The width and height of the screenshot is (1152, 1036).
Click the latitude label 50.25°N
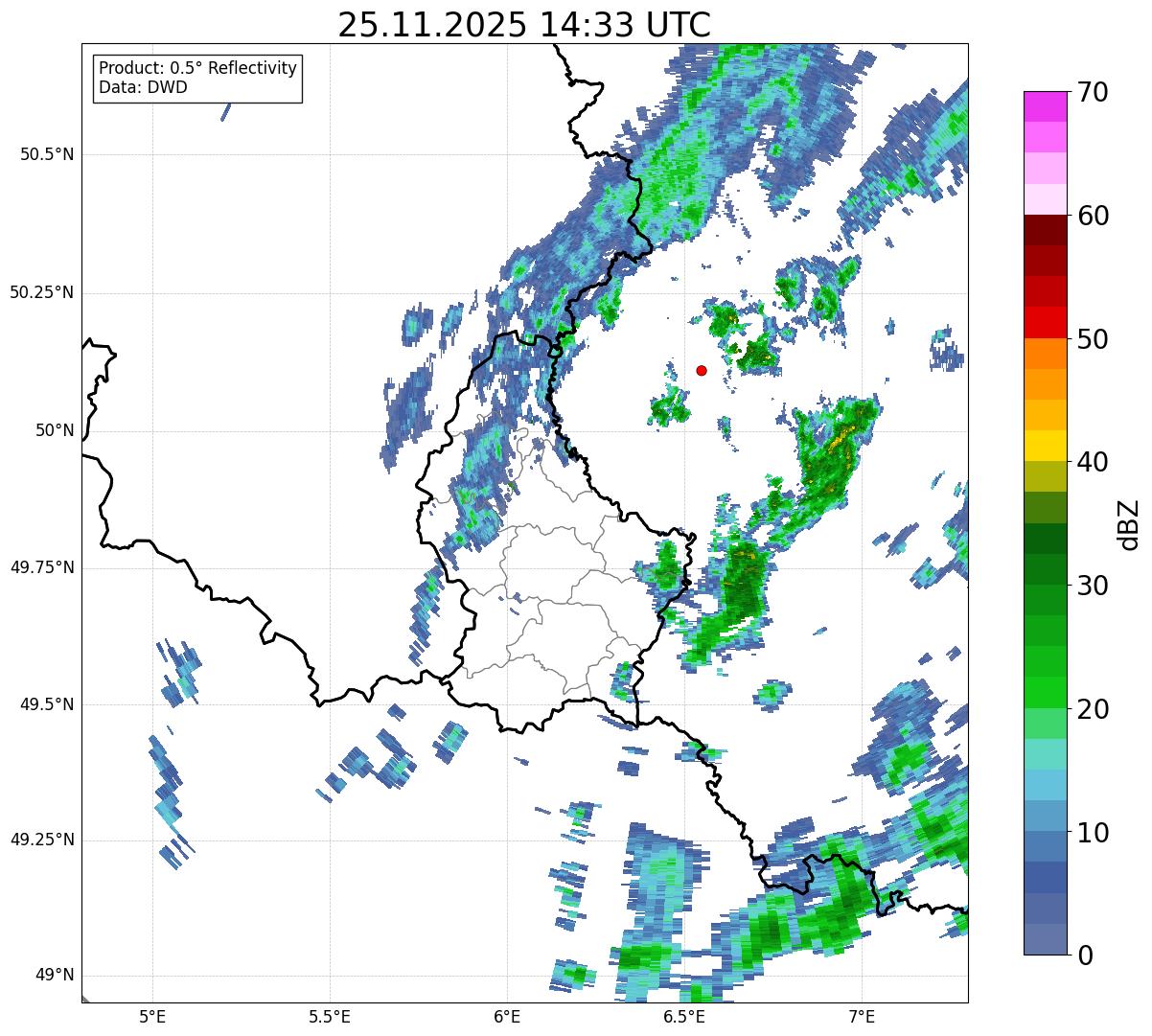41,292
